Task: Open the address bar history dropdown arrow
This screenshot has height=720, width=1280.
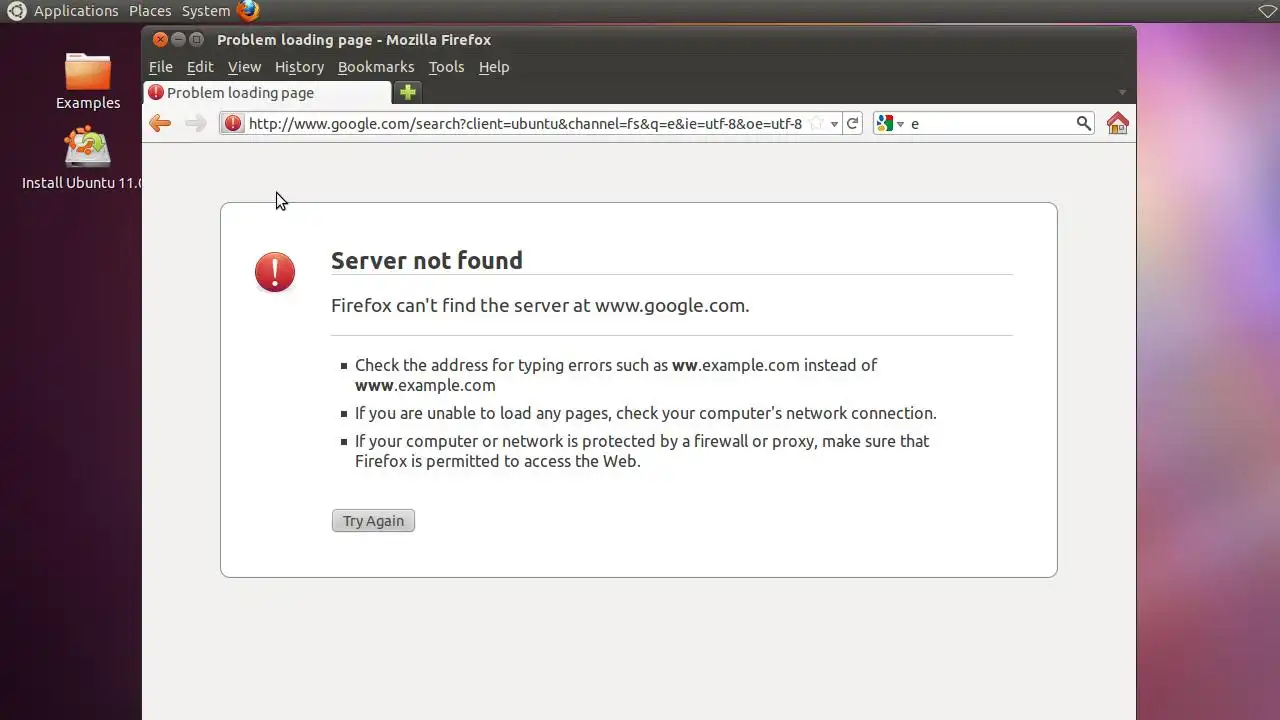Action: point(834,124)
